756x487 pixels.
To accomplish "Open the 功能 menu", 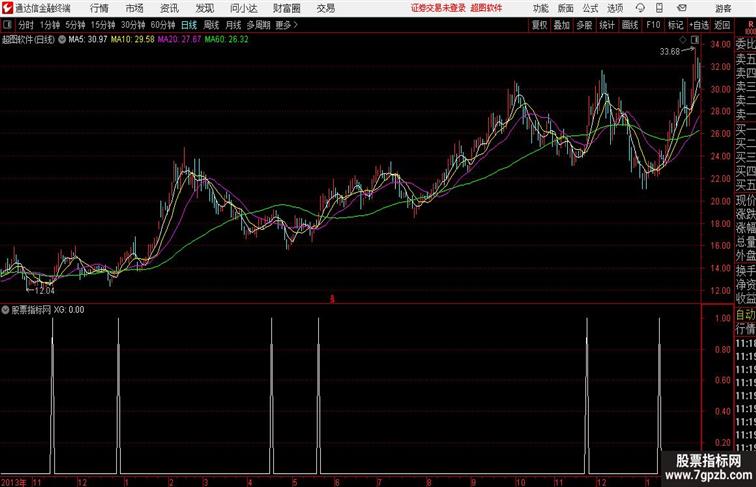I will [x=541, y=9].
